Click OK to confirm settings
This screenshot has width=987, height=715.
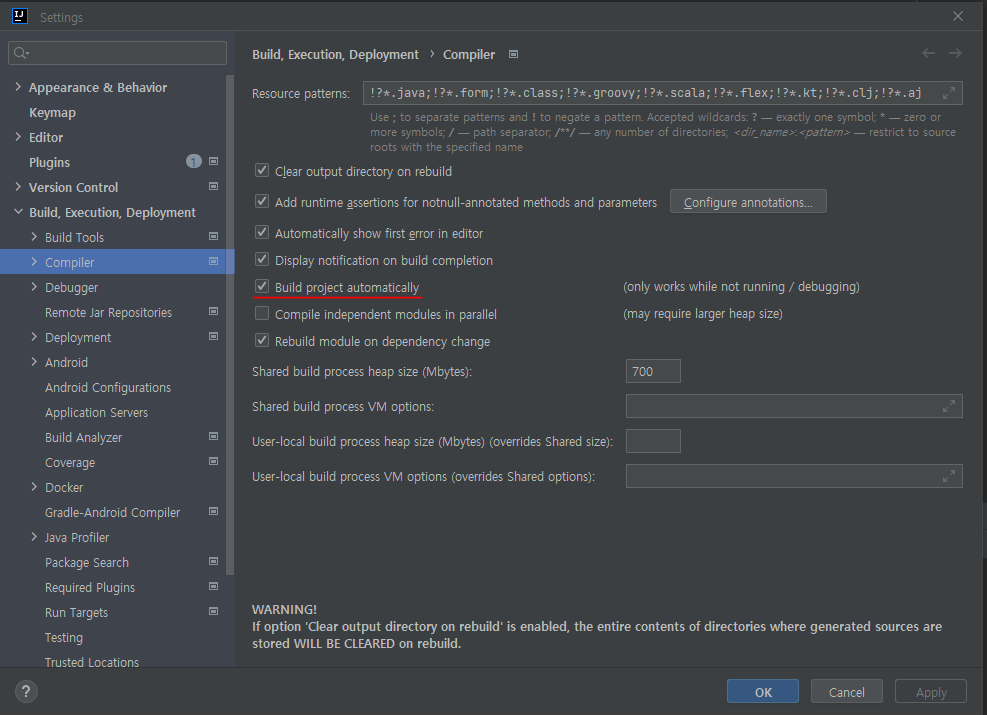(763, 692)
